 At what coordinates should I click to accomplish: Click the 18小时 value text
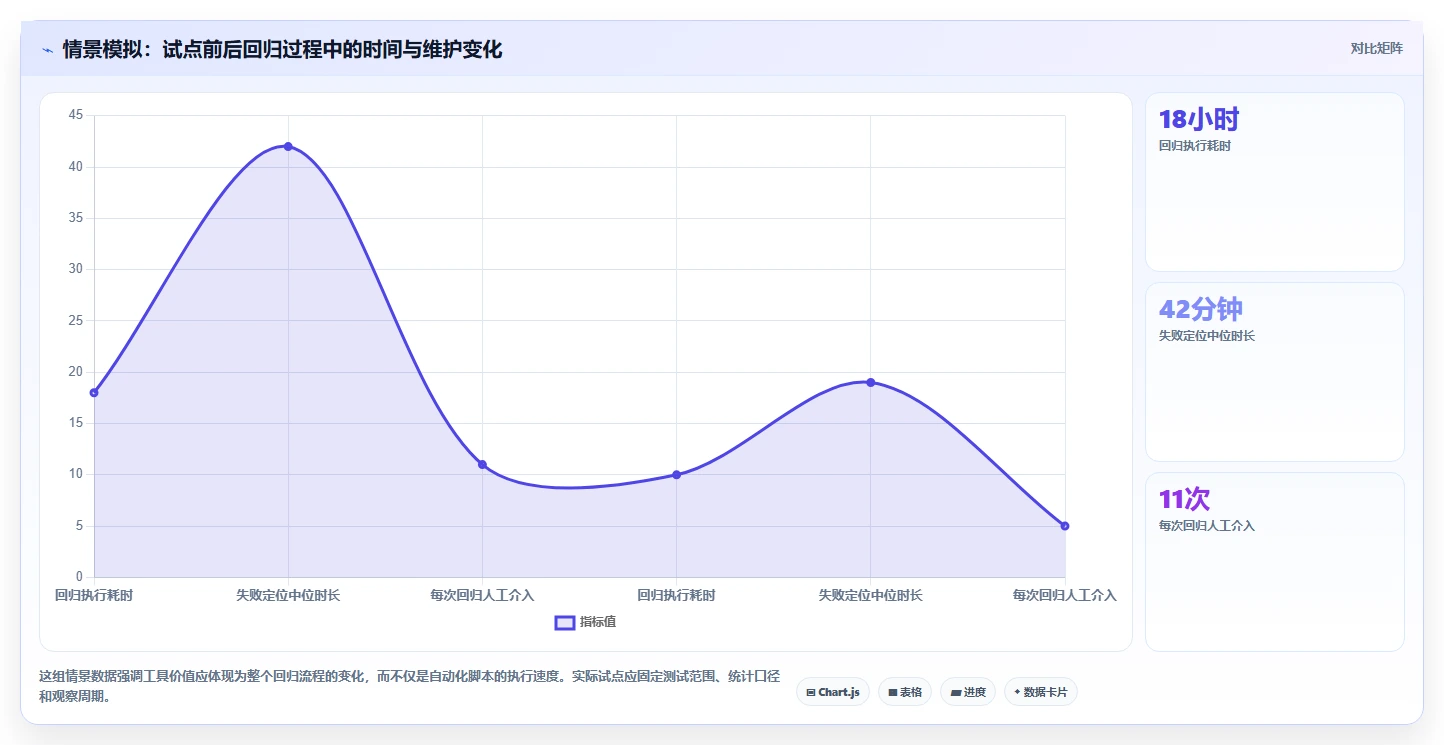pos(1199,119)
